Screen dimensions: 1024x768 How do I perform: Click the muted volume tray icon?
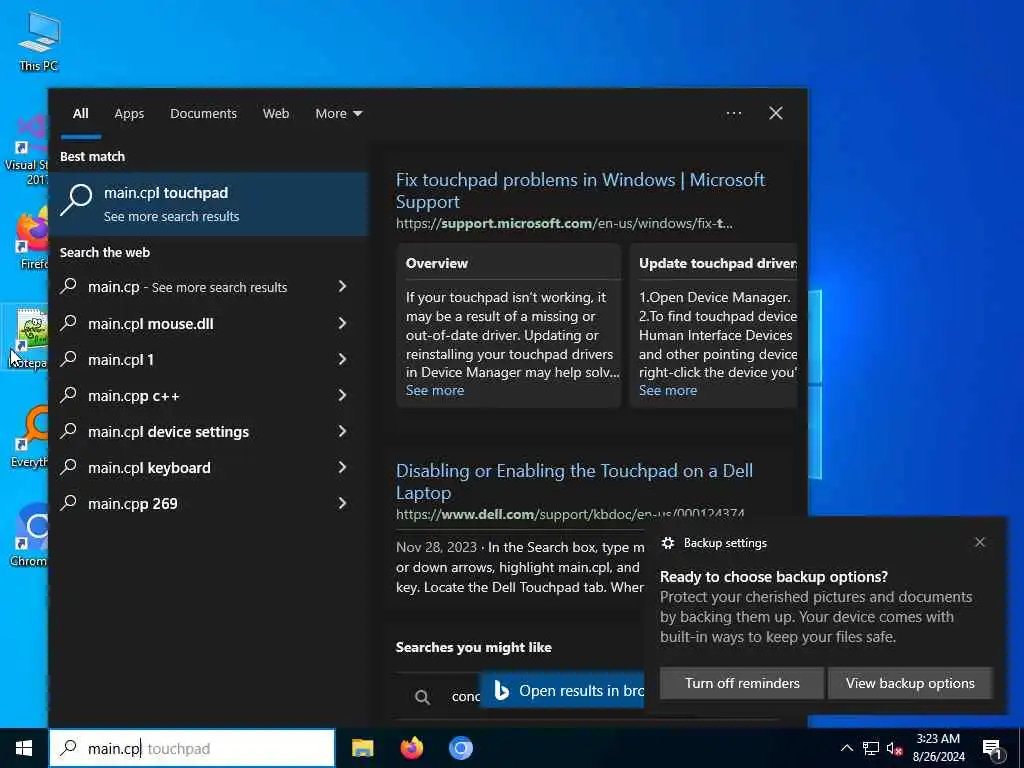point(895,748)
